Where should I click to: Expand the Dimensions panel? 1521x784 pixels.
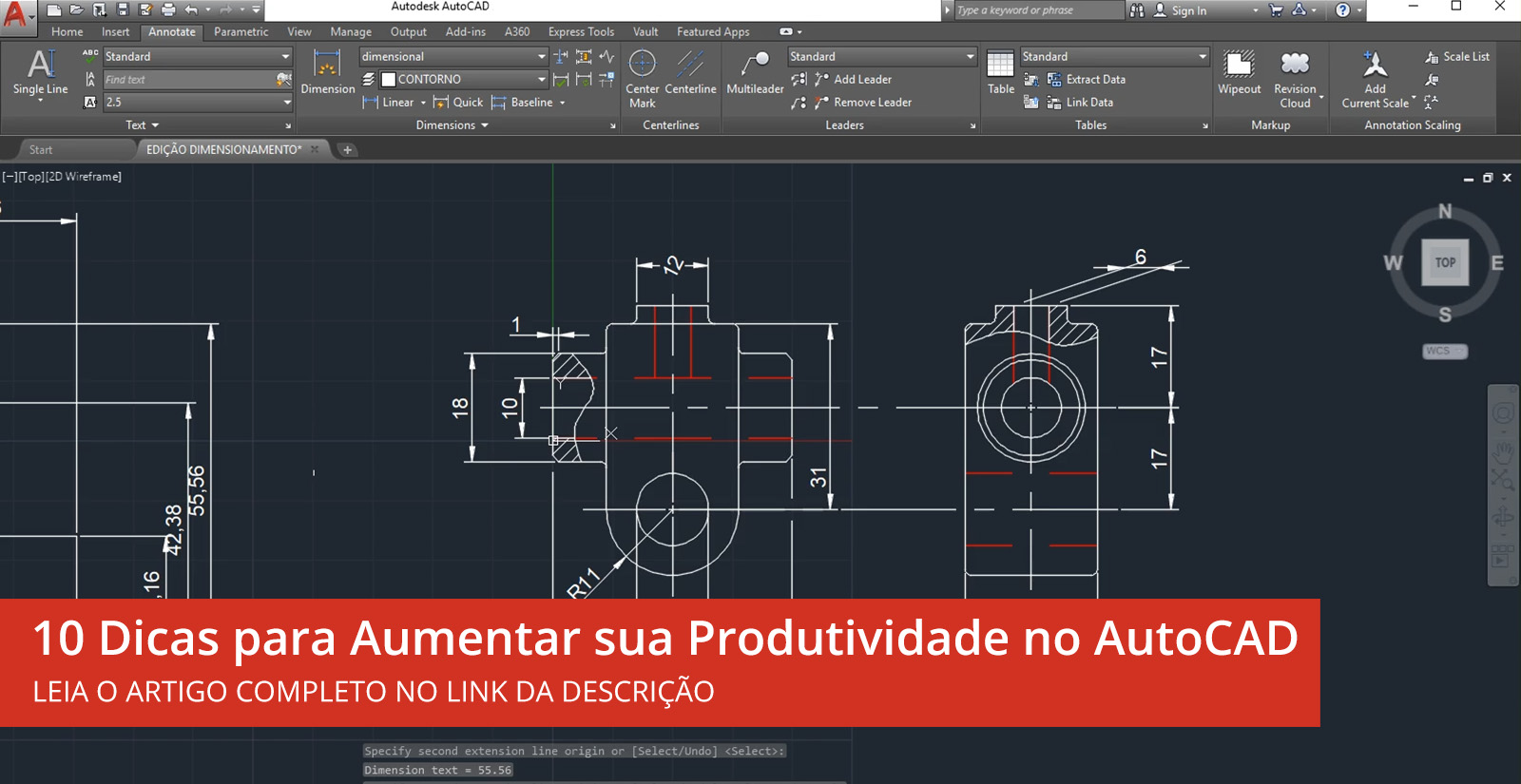452,125
